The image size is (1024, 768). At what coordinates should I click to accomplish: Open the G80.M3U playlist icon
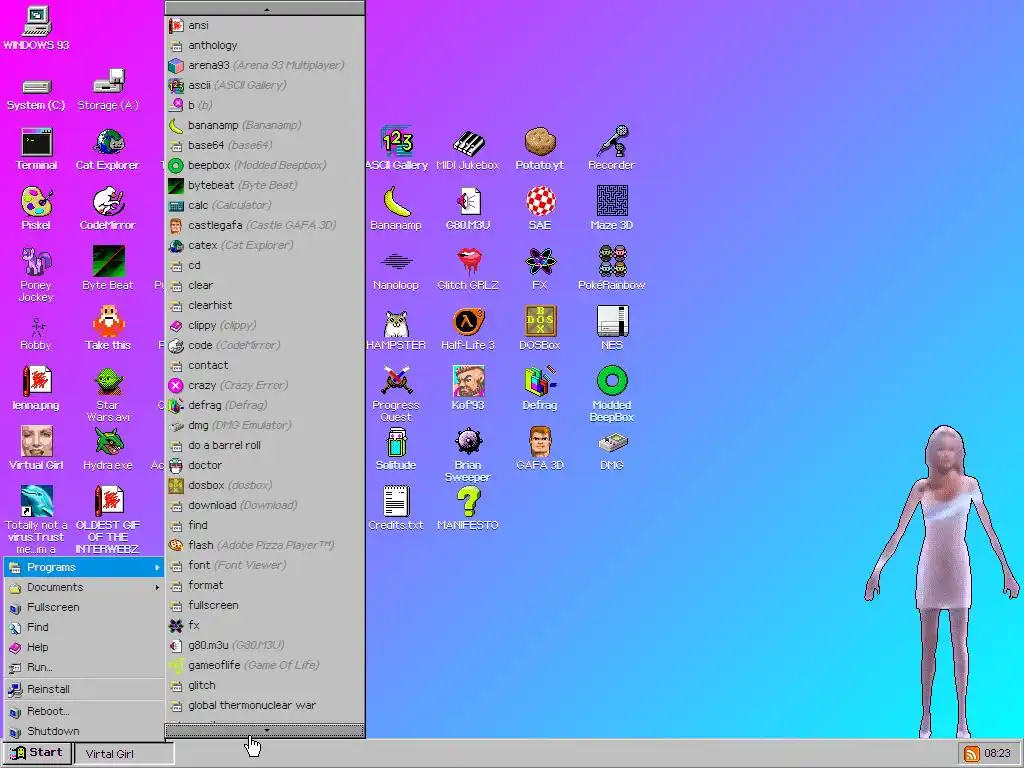(468, 209)
